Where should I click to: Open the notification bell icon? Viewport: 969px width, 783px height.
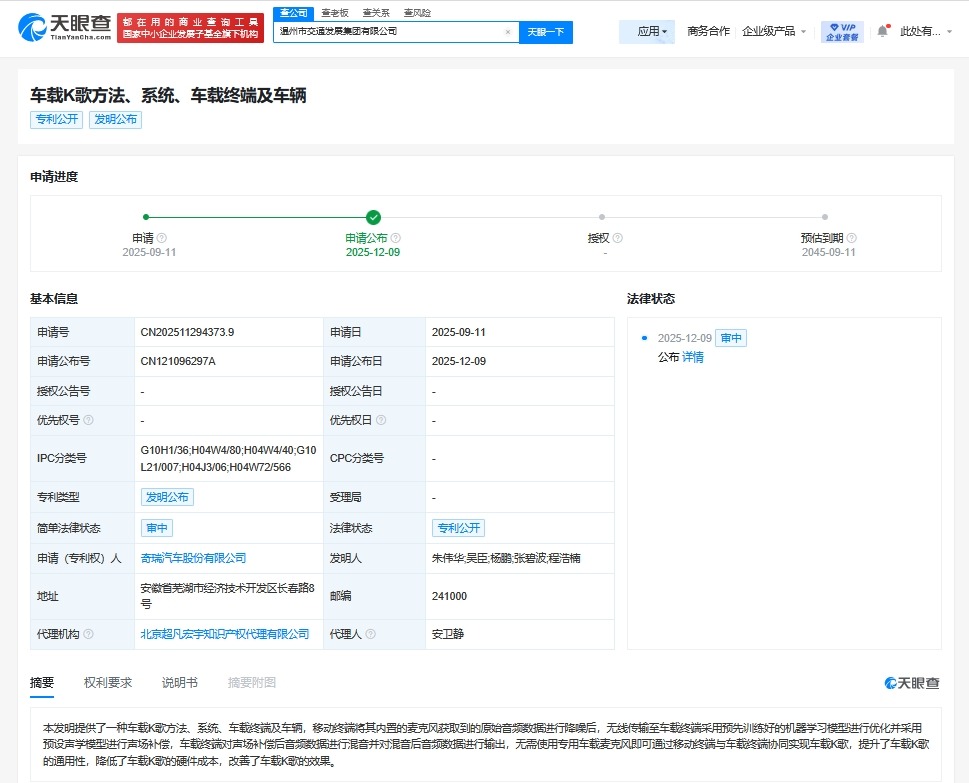[883, 30]
